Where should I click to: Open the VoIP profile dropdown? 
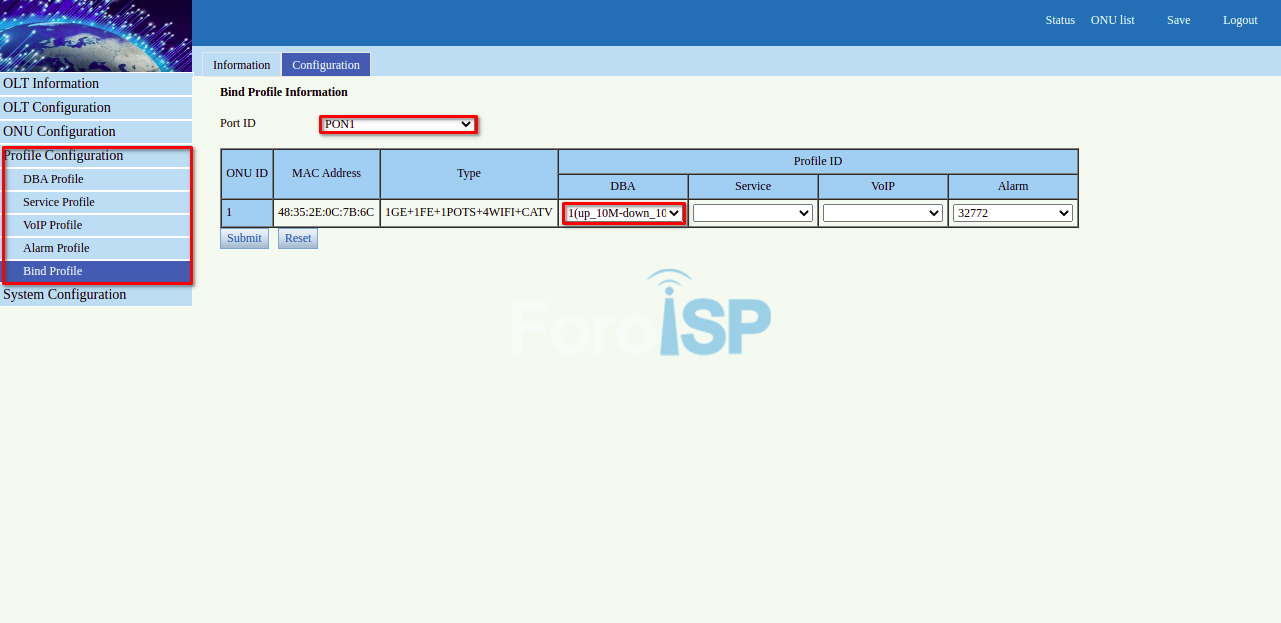pyautogui.click(x=882, y=213)
